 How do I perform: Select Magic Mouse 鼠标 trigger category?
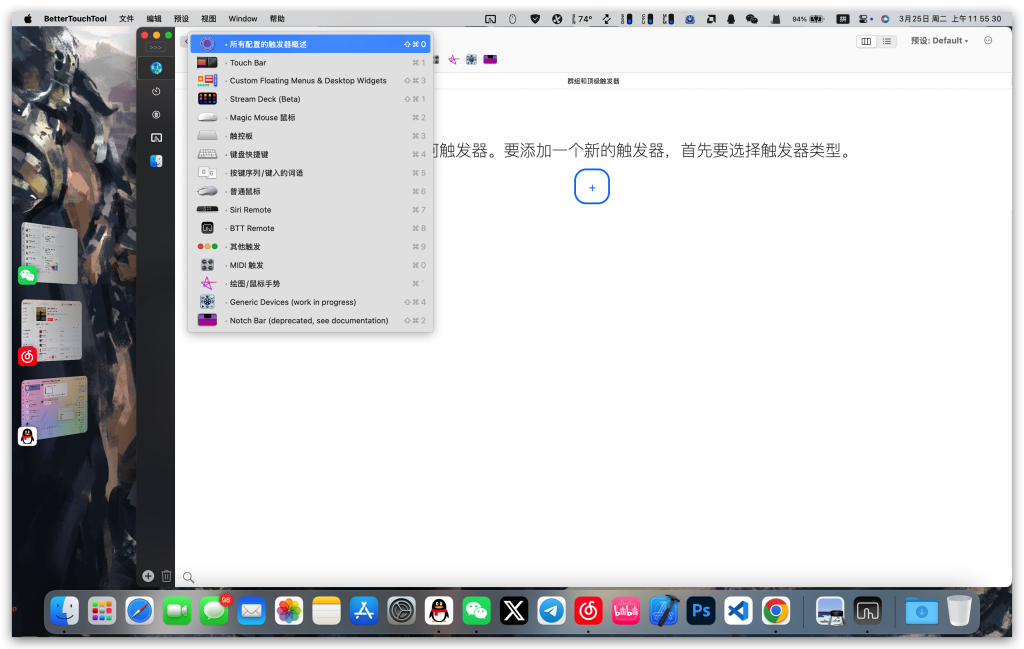click(310, 118)
